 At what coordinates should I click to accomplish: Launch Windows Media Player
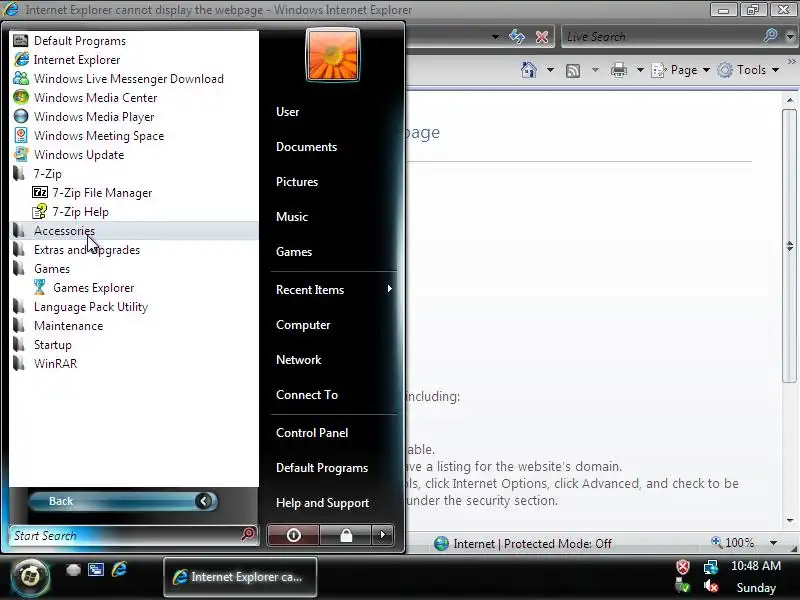[x=134, y=116]
